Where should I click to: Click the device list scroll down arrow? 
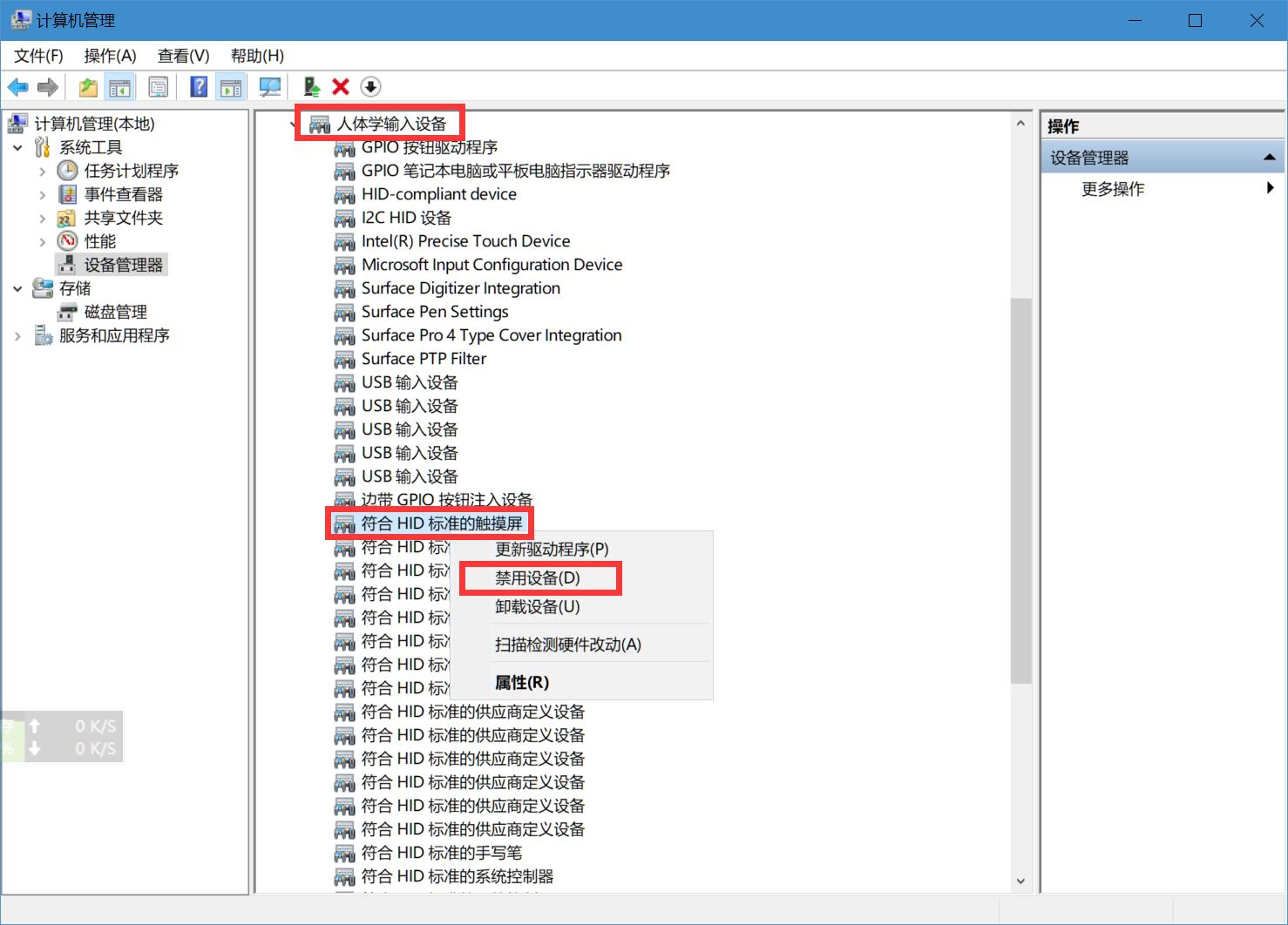(1020, 881)
